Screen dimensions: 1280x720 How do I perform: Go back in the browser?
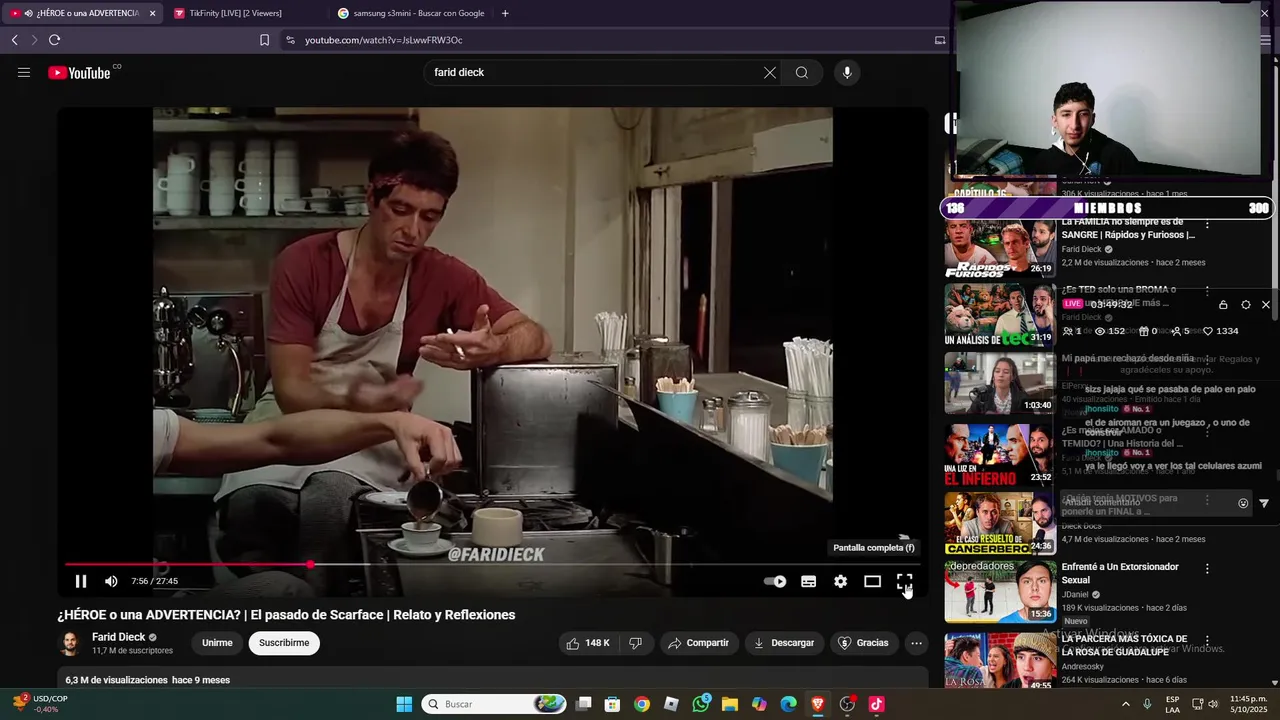[x=14, y=40]
